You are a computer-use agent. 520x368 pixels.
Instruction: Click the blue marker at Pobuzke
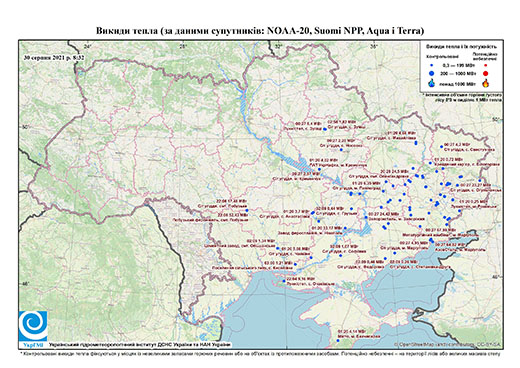tap(247, 210)
